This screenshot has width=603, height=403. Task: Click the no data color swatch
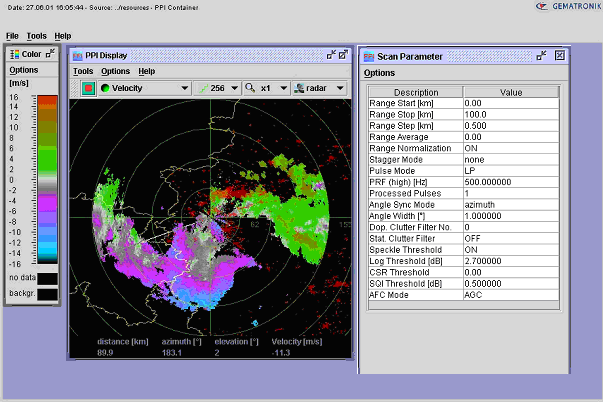point(47,279)
